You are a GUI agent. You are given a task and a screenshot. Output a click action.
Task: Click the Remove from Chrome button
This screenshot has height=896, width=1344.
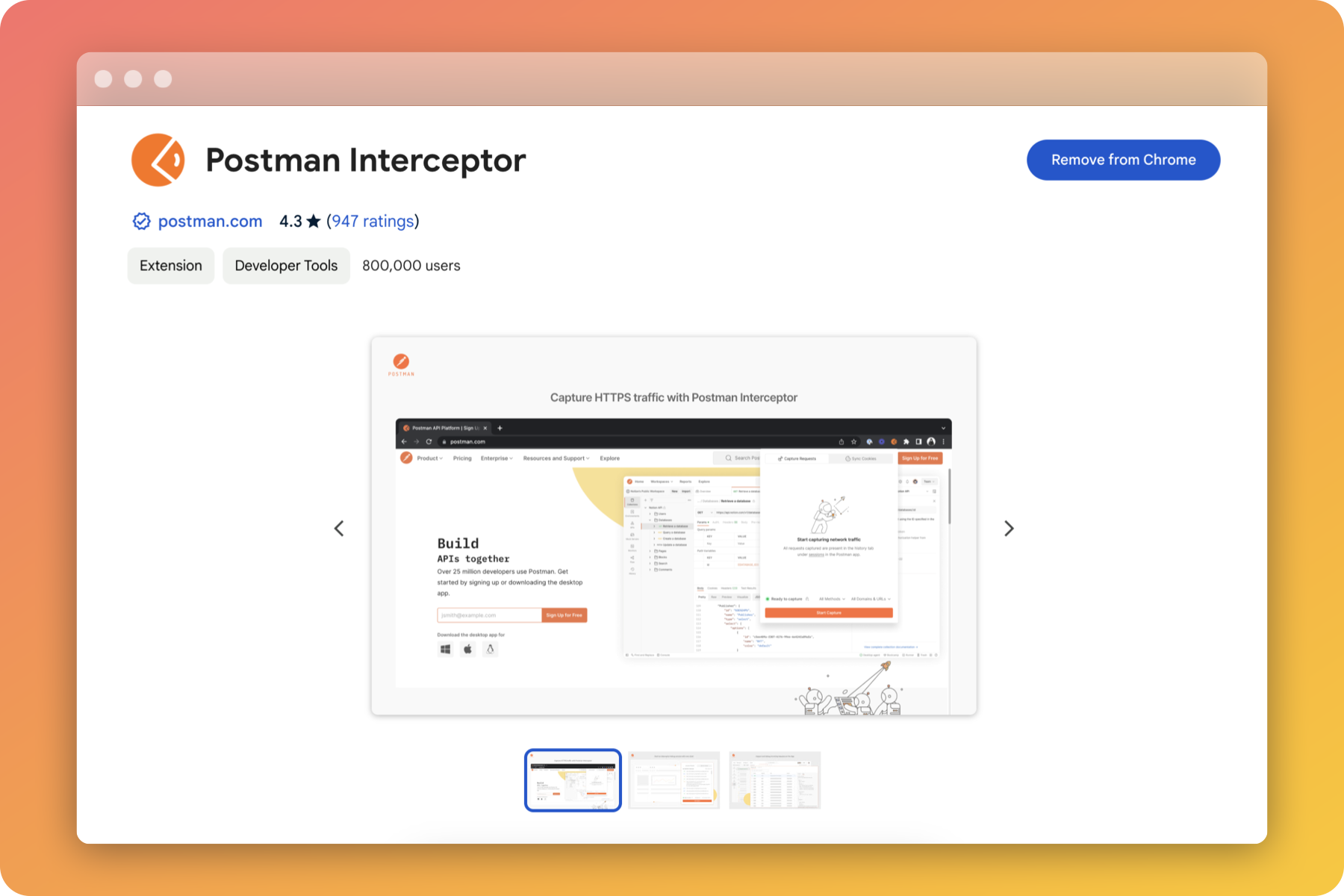(1123, 159)
